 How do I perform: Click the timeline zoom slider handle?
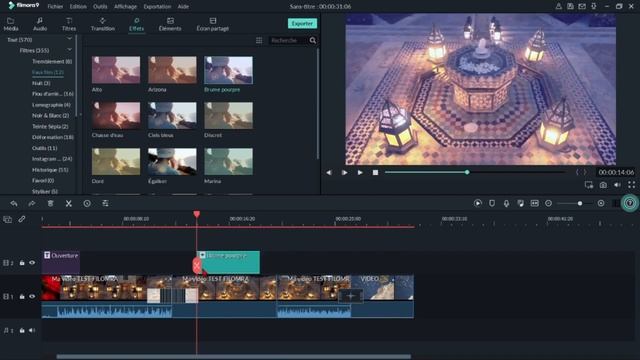pos(580,203)
